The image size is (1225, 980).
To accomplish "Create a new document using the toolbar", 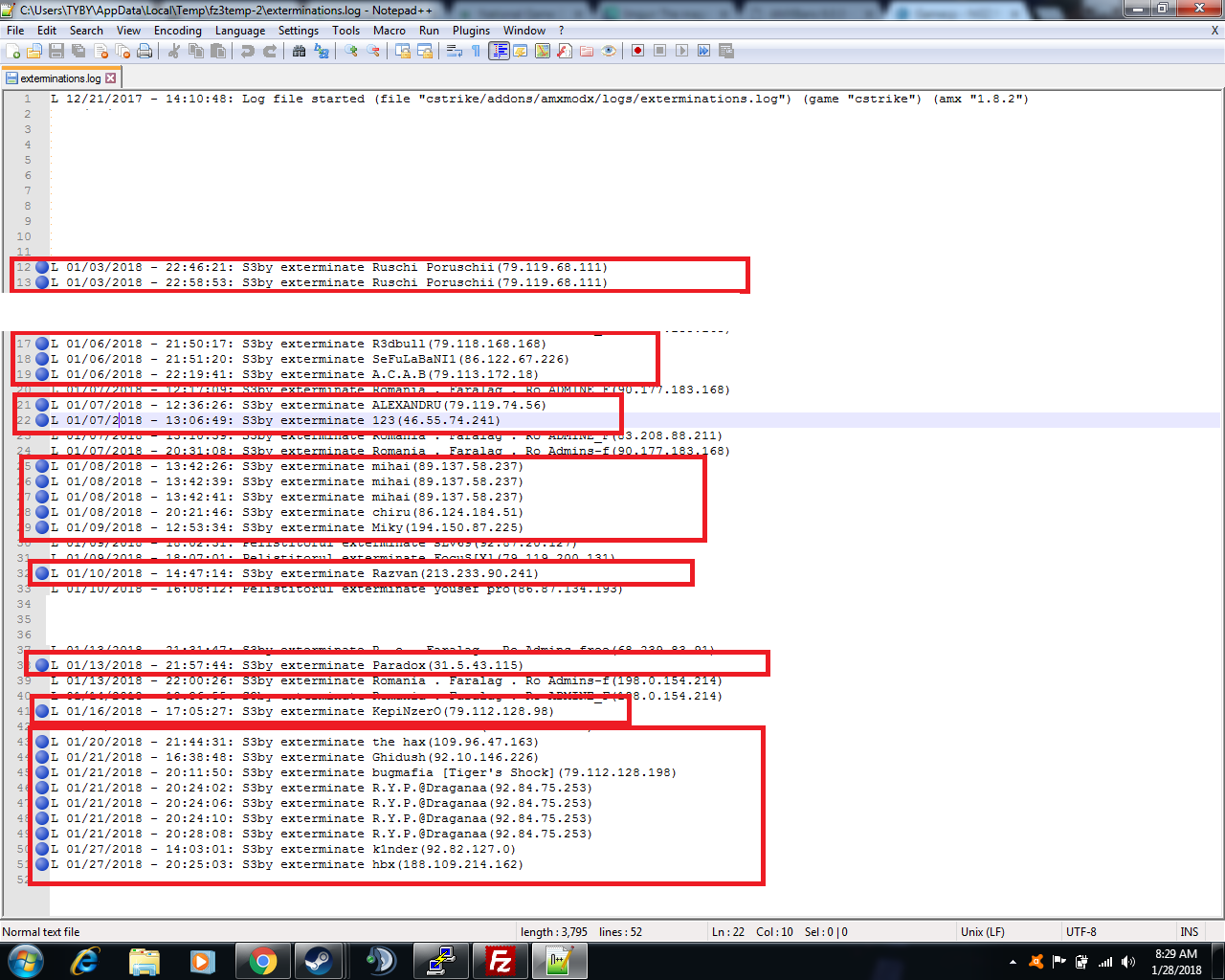I will tap(12, 51).
